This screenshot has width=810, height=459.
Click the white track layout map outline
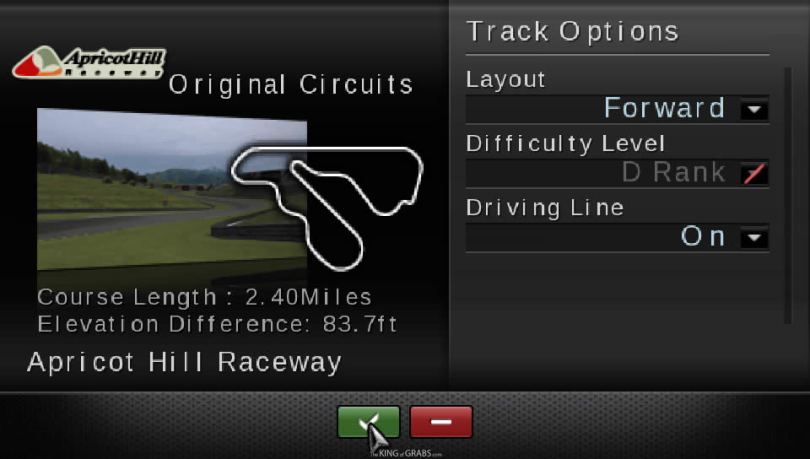click(326, 208)
